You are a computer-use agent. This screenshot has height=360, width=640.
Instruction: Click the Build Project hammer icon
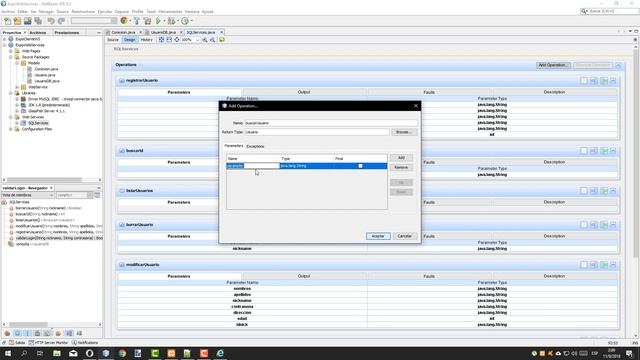pos(137,21)
